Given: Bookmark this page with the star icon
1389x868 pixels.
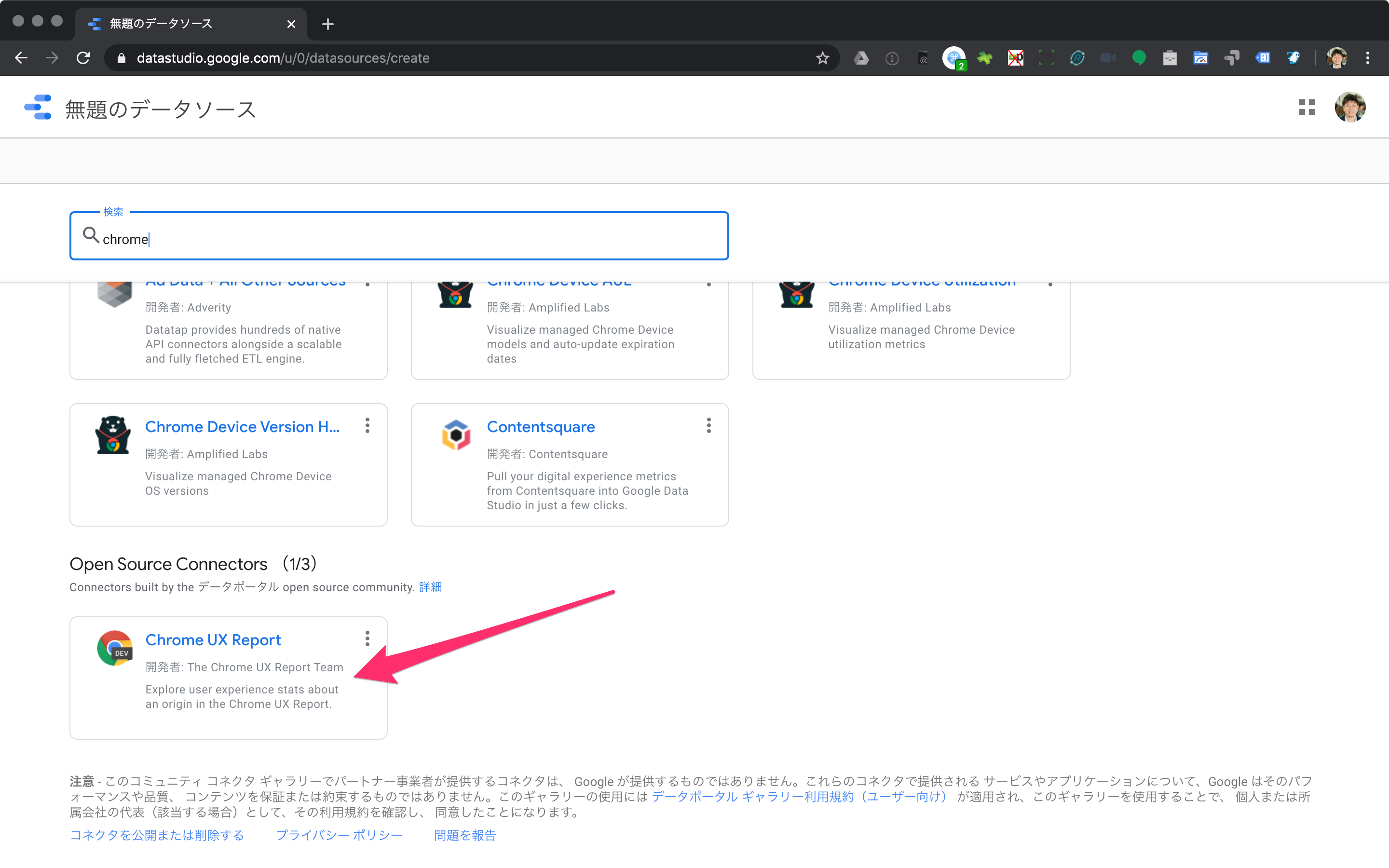Looking at the screenshot, I should tap(822, 58).
